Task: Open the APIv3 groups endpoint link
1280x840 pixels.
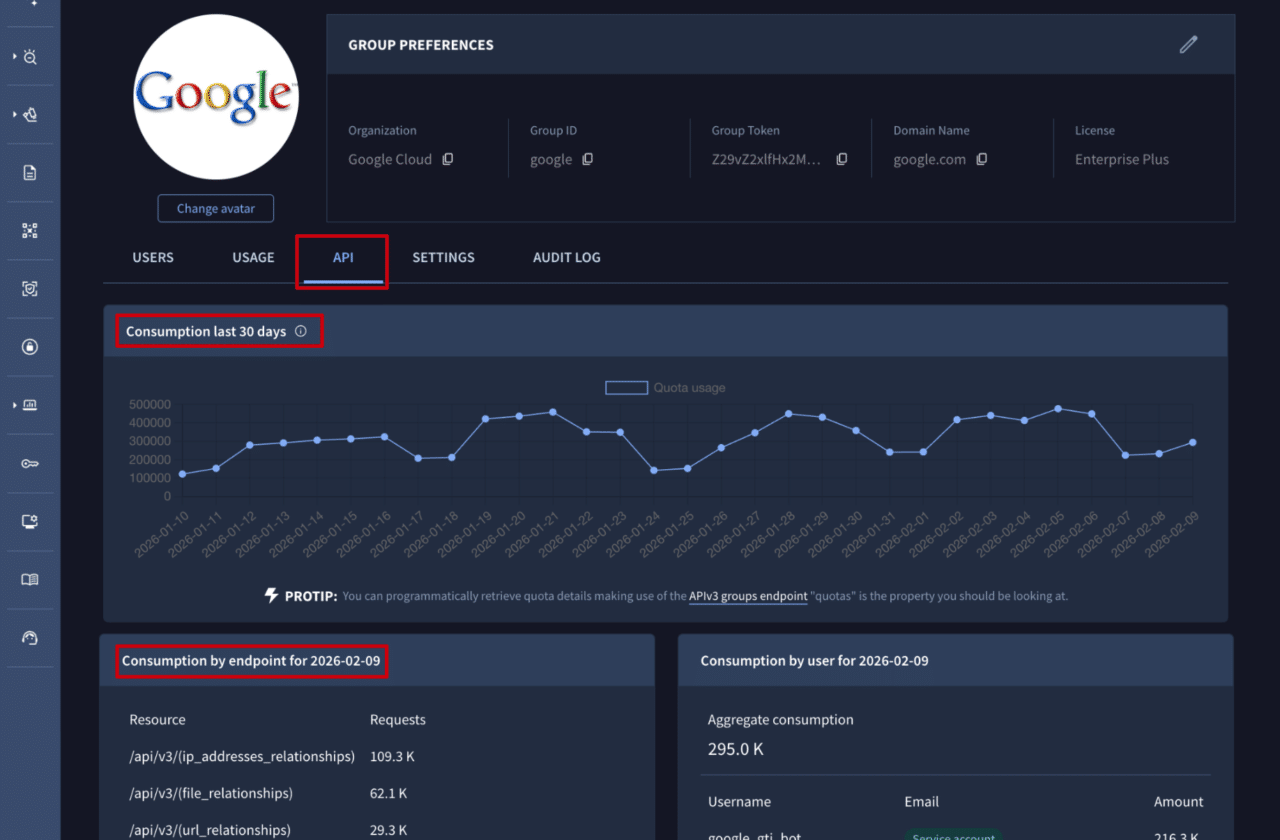Action: [748, 595]
